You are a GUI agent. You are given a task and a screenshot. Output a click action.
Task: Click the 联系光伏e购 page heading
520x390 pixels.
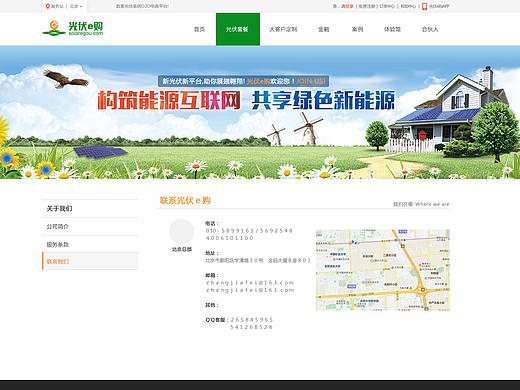pos(185,200)
